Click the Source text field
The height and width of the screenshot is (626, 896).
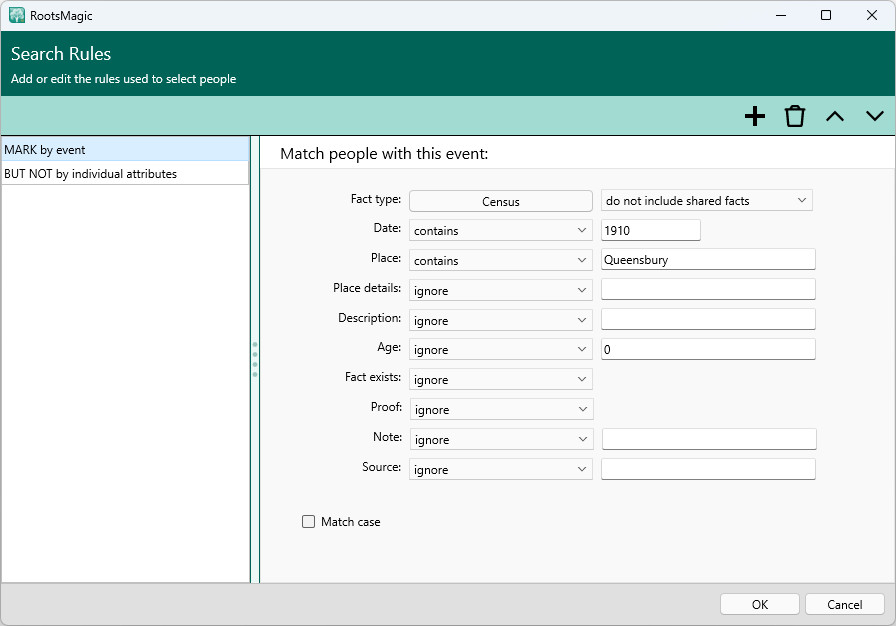click(708, 469)
